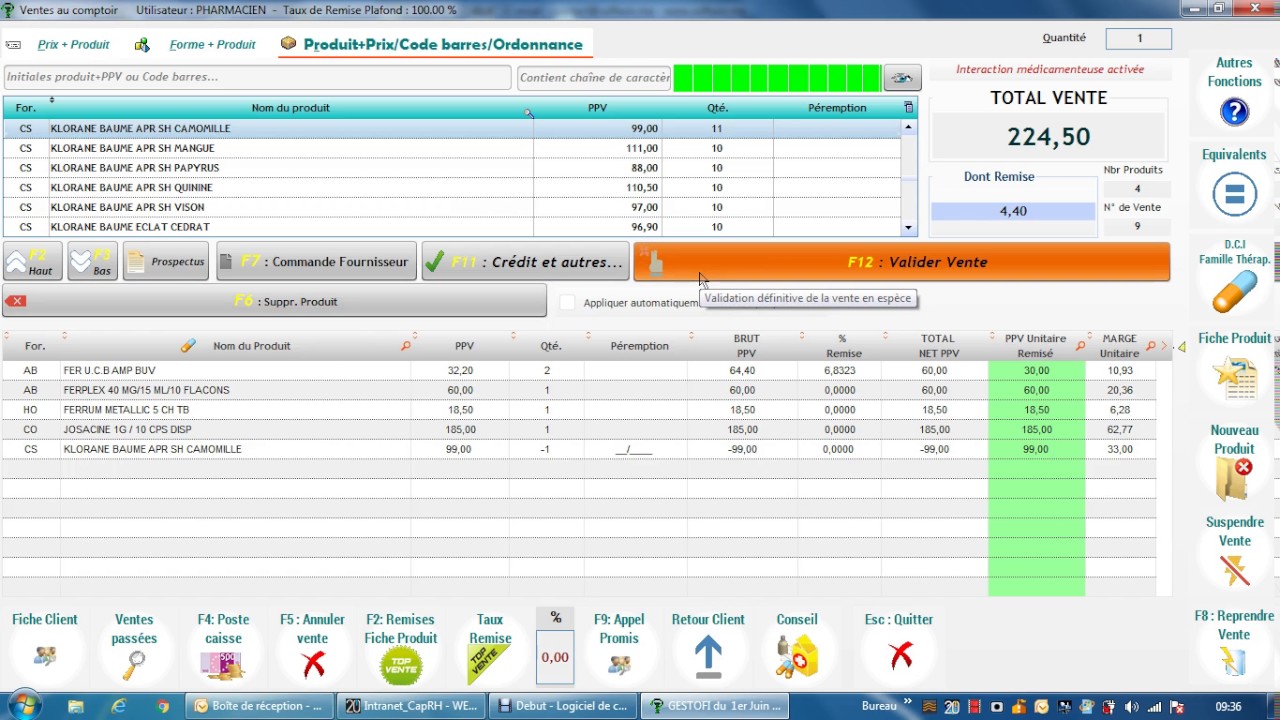The width and height of the screenshot is (1280, 720).
Task: Click the search icon in Nom du Produit sale column
Action: click(x=406, y=346)
